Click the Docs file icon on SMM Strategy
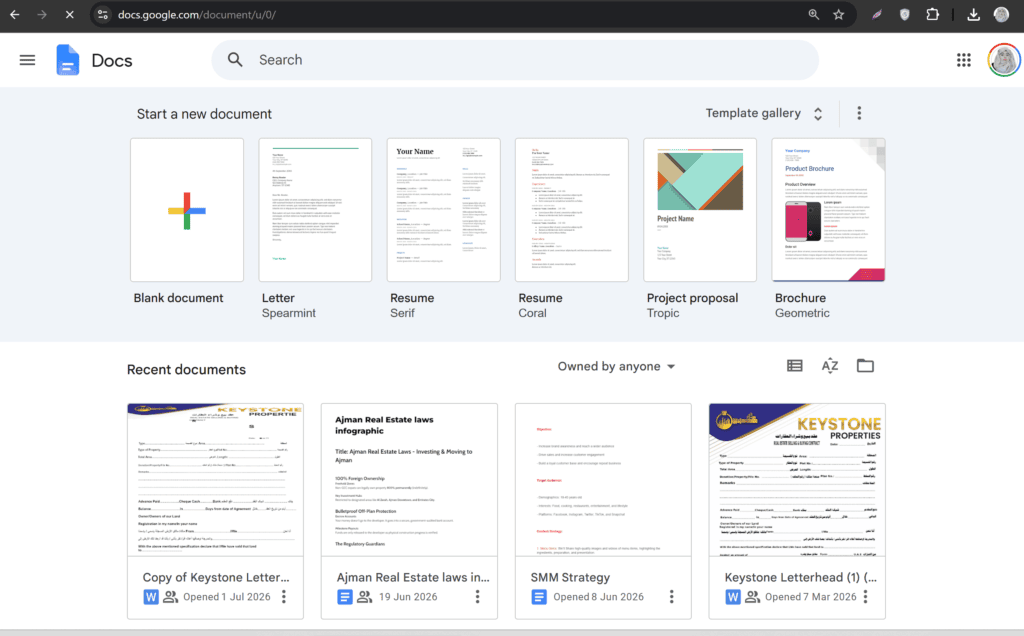Image resolution: width=1024 pixels, height=636 pixels. (539, 597)
